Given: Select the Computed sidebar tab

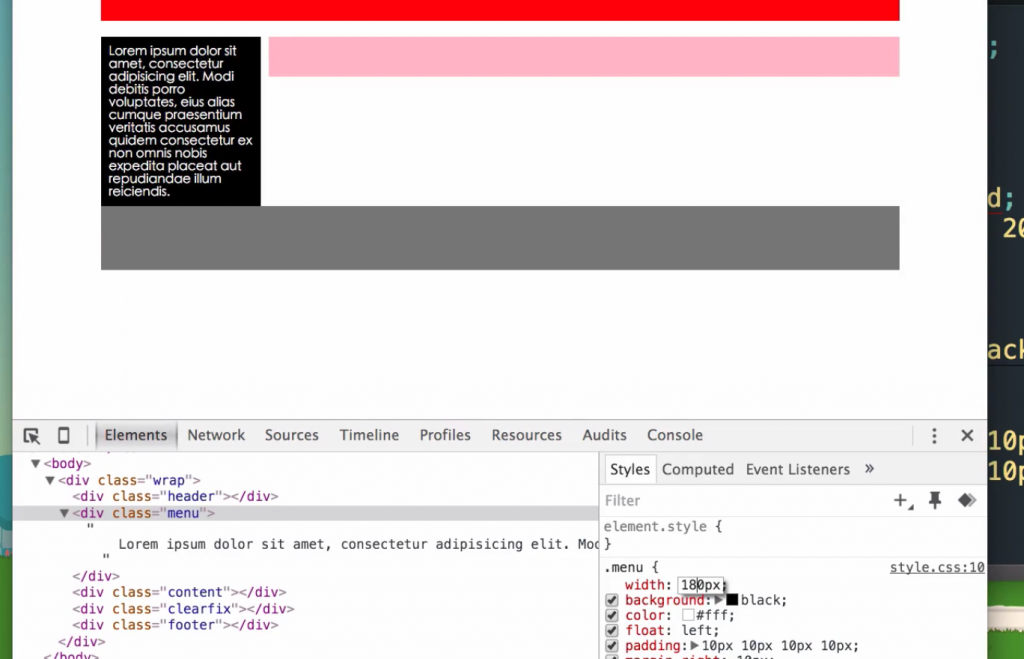Looking at the screenshot, I should tap(697, 470).
